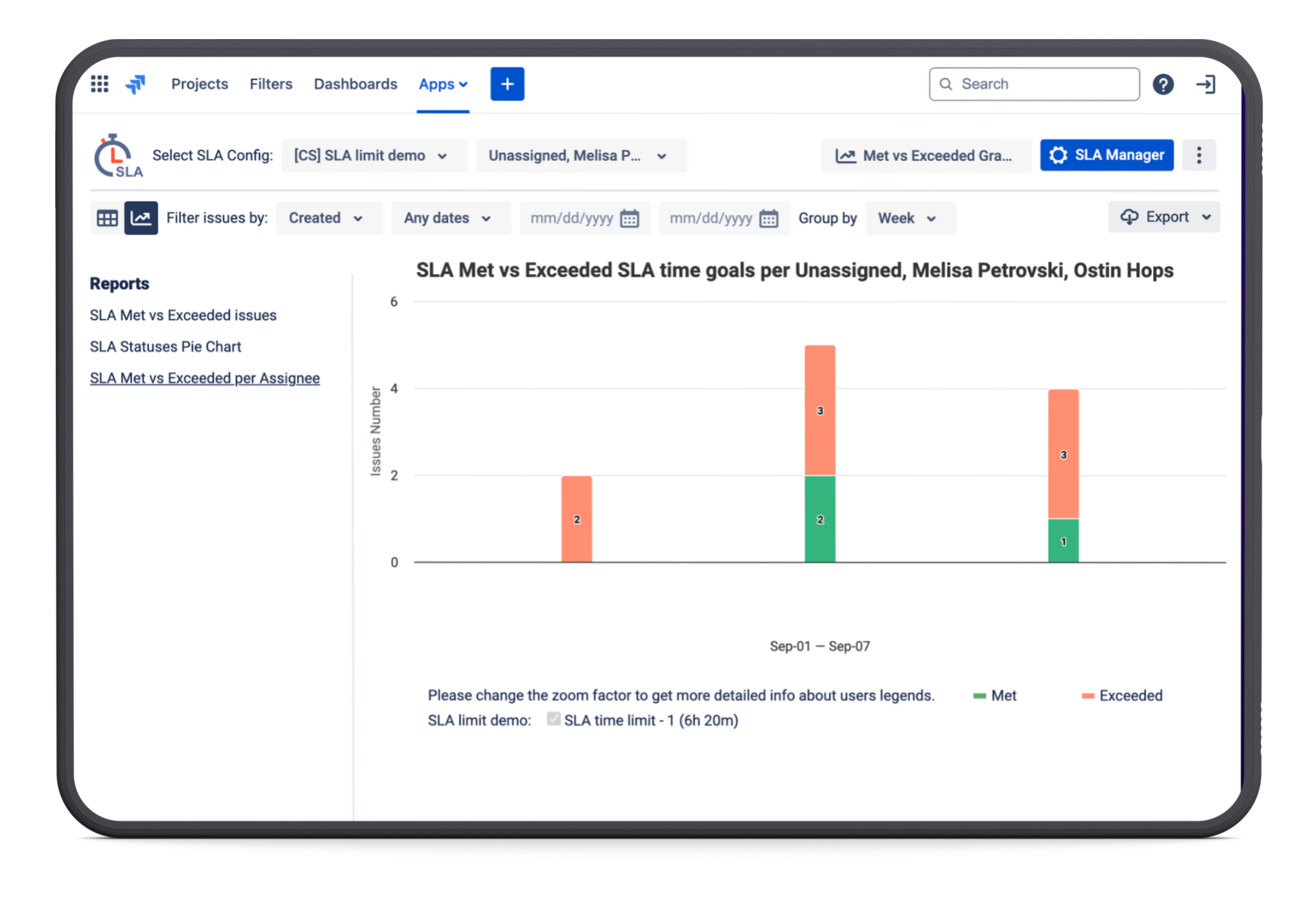Open the three-dot more options menu
1316x899 pixels.
(x=1198, y=156)
